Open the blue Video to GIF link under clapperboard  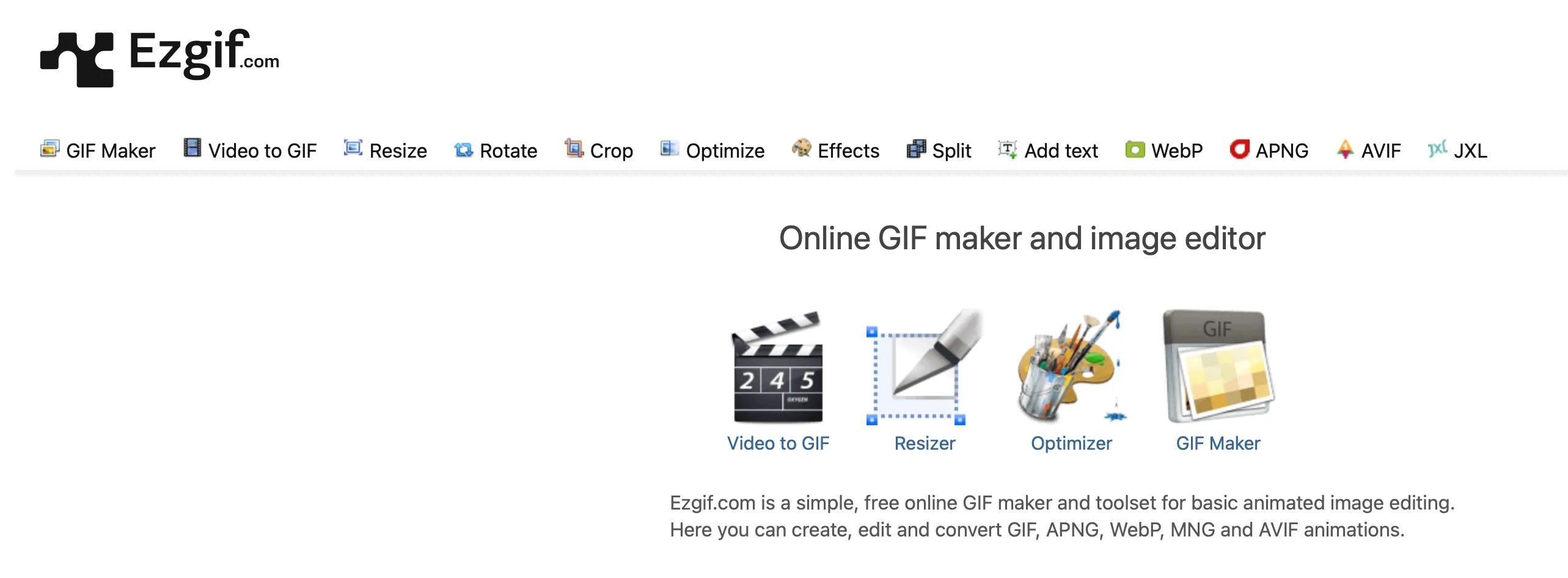pyautogui.click(x=778, y=444)
